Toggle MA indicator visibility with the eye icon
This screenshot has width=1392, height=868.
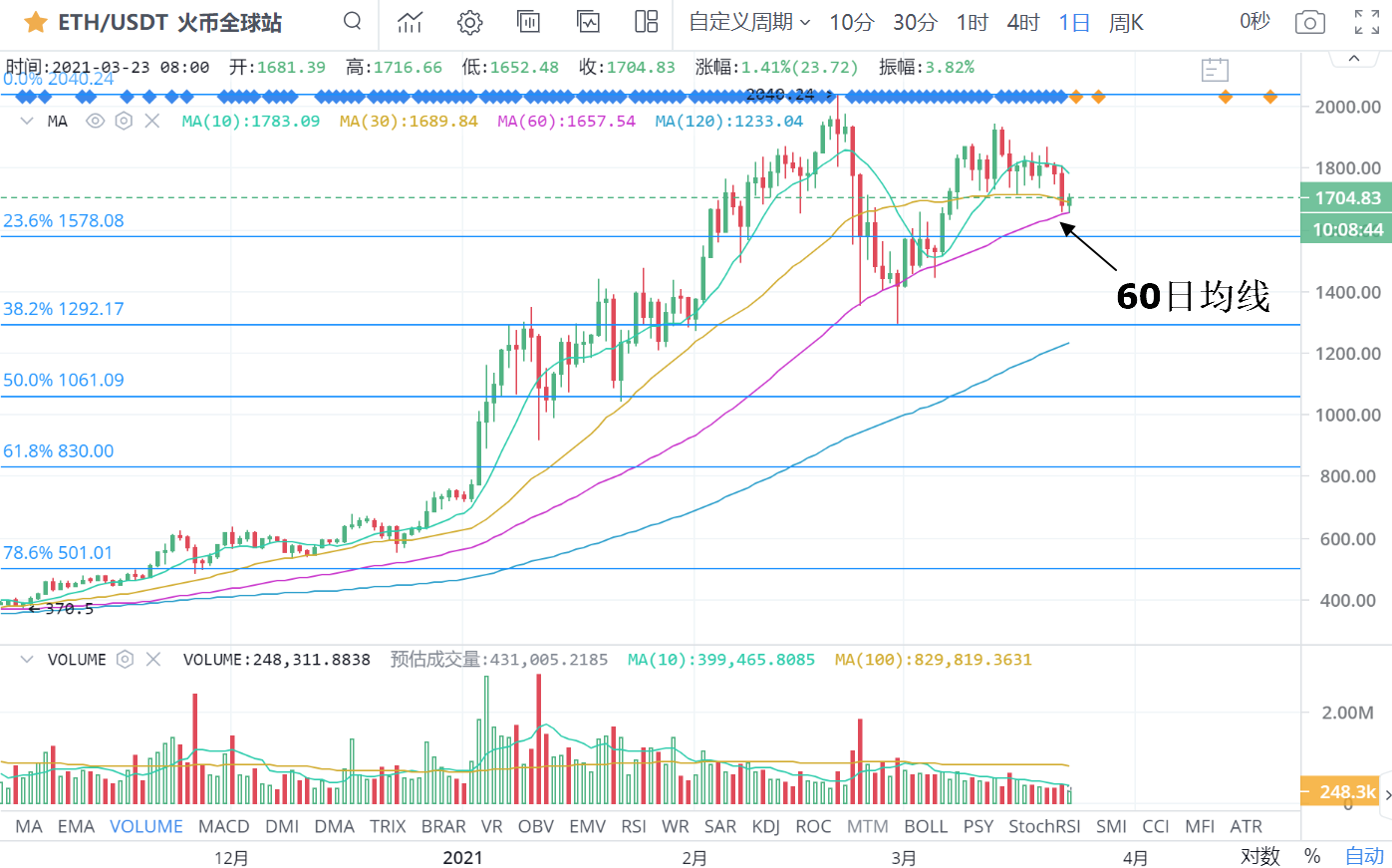(x=93, y=120)
